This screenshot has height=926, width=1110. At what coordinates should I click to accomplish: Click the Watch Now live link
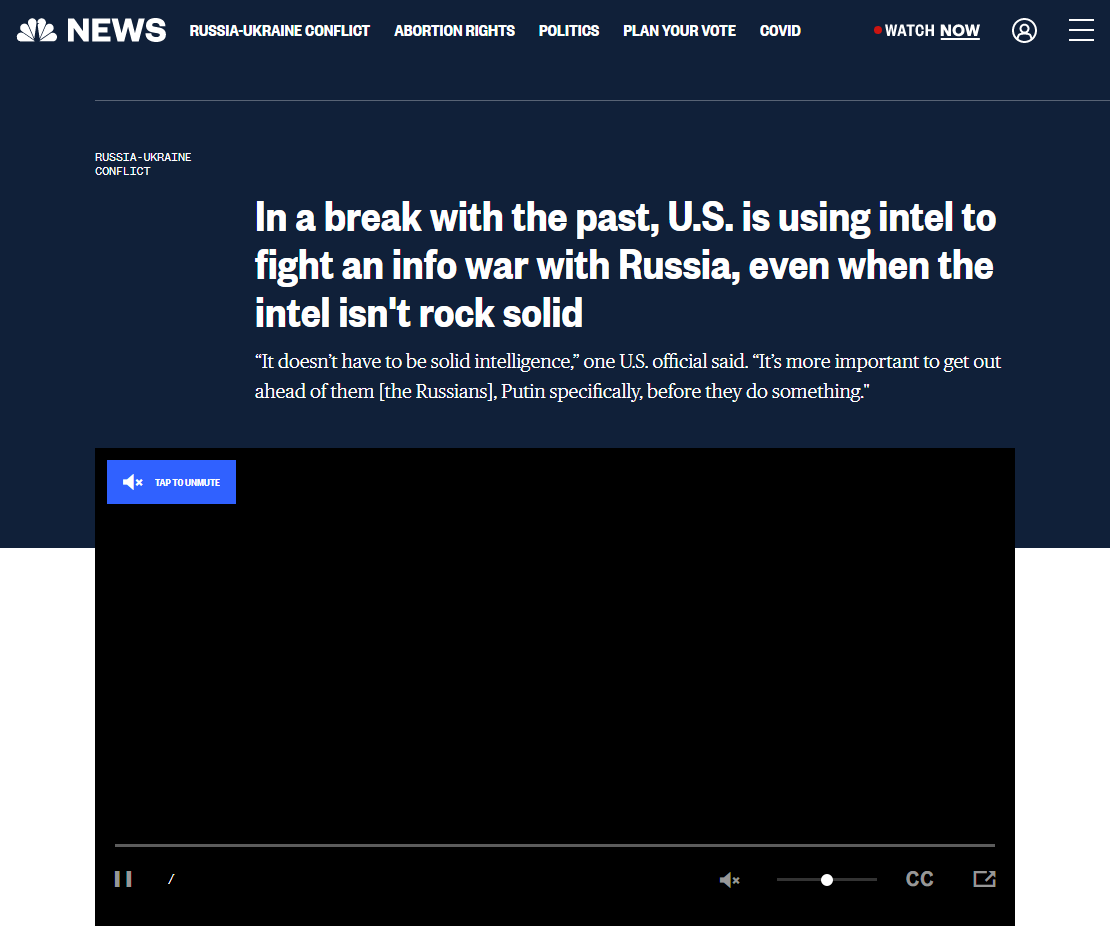coord(927,30)
